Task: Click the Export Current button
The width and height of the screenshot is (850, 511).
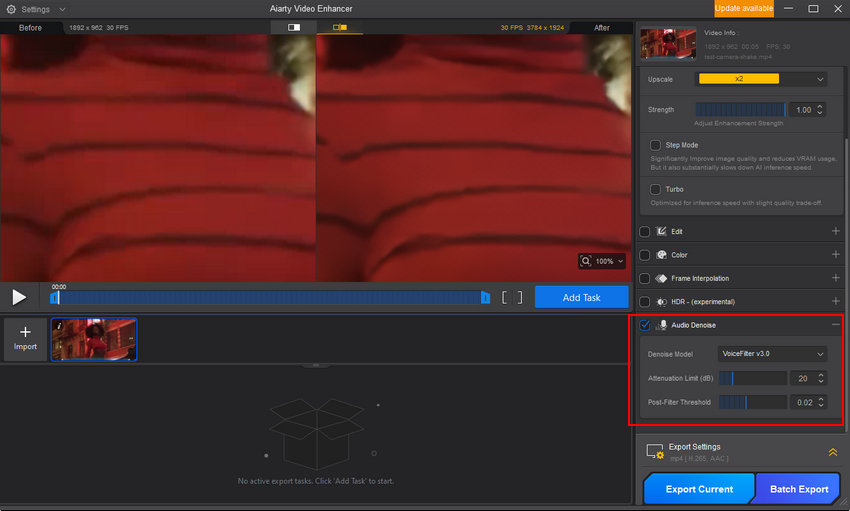Action: point(699,489)
